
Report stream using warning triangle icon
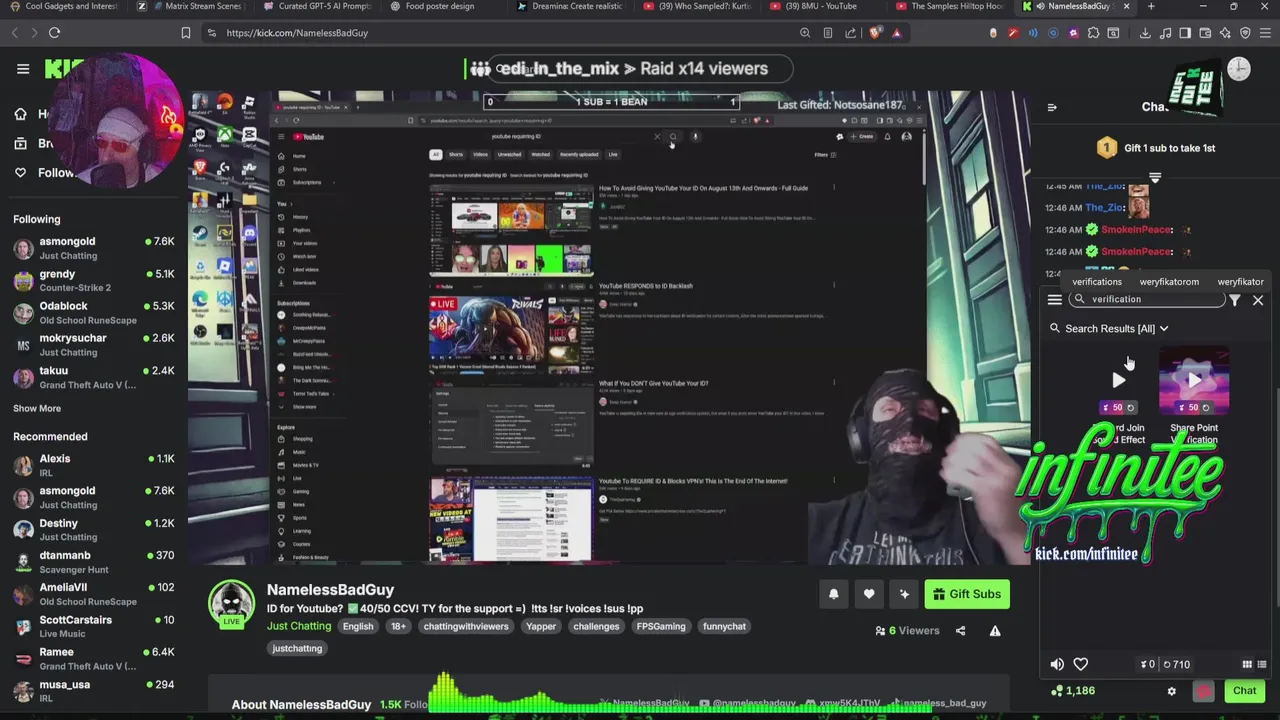pos(995,631)
